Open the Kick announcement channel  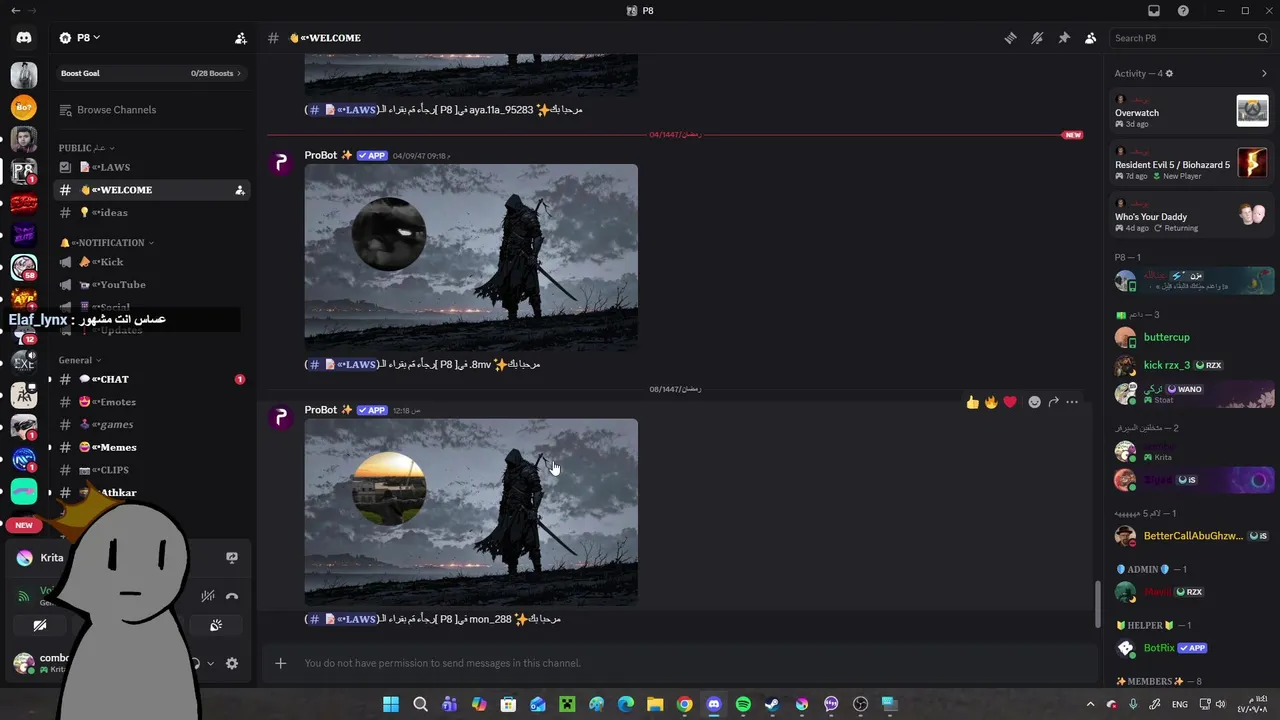(x=150, y=262)
